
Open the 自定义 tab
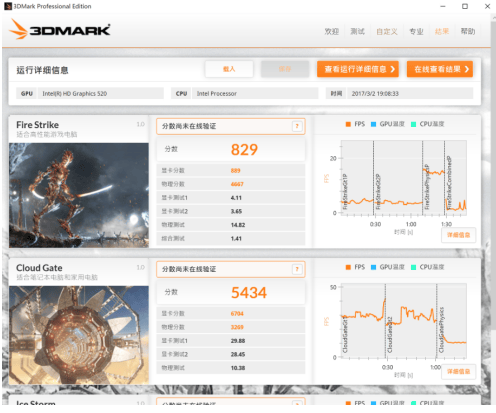(387, 31)
